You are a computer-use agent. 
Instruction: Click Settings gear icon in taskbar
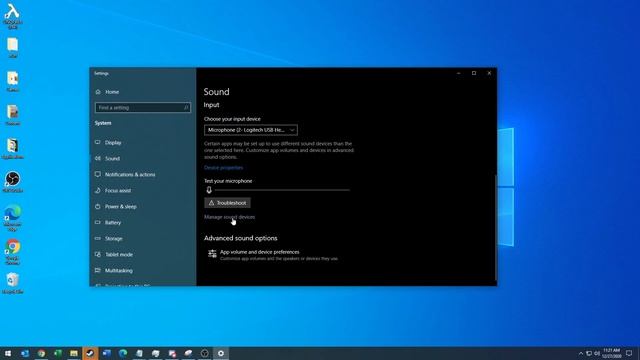[221, 353]
